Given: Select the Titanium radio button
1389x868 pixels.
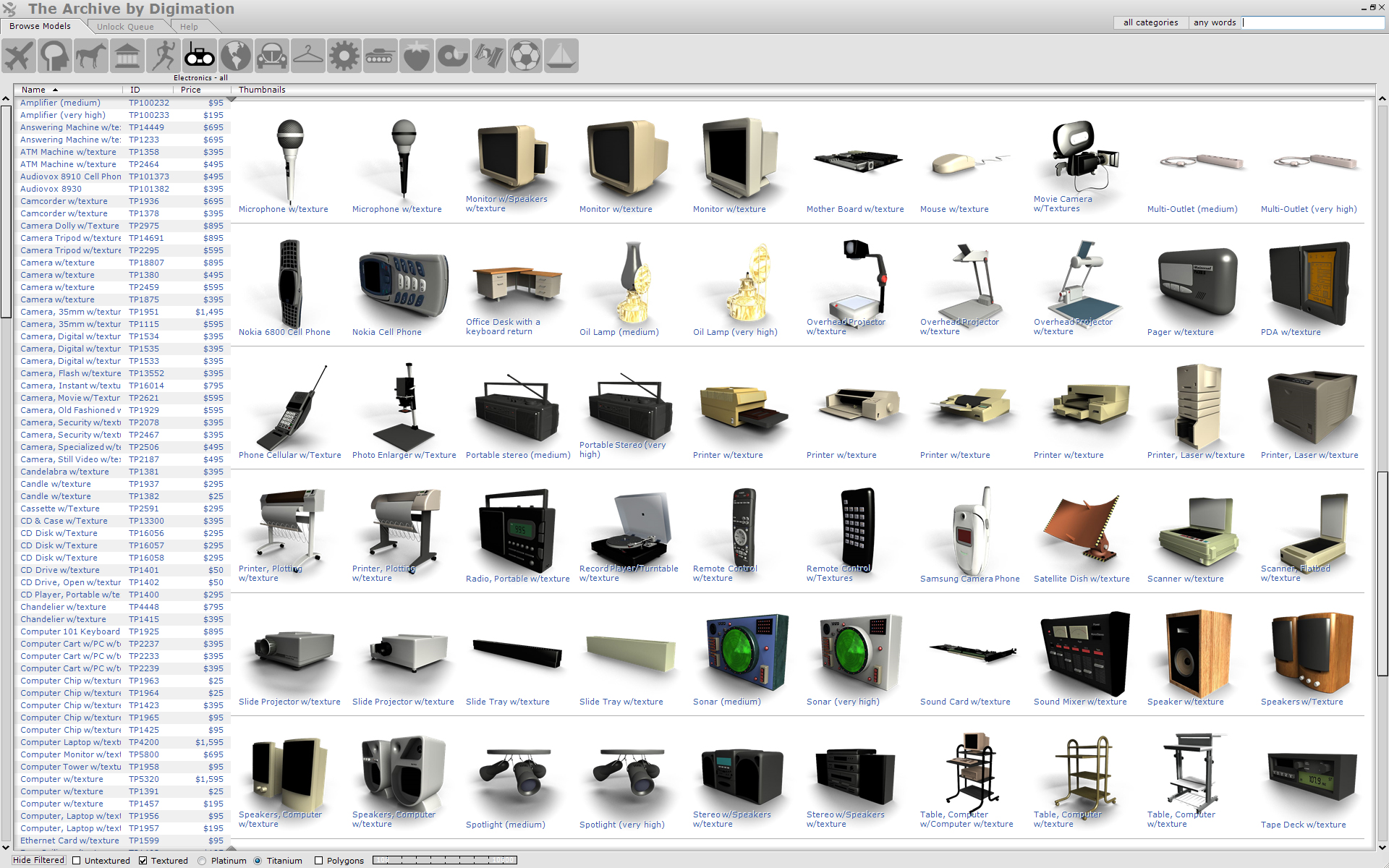Looking at the screenshot, I should (258, 861).
